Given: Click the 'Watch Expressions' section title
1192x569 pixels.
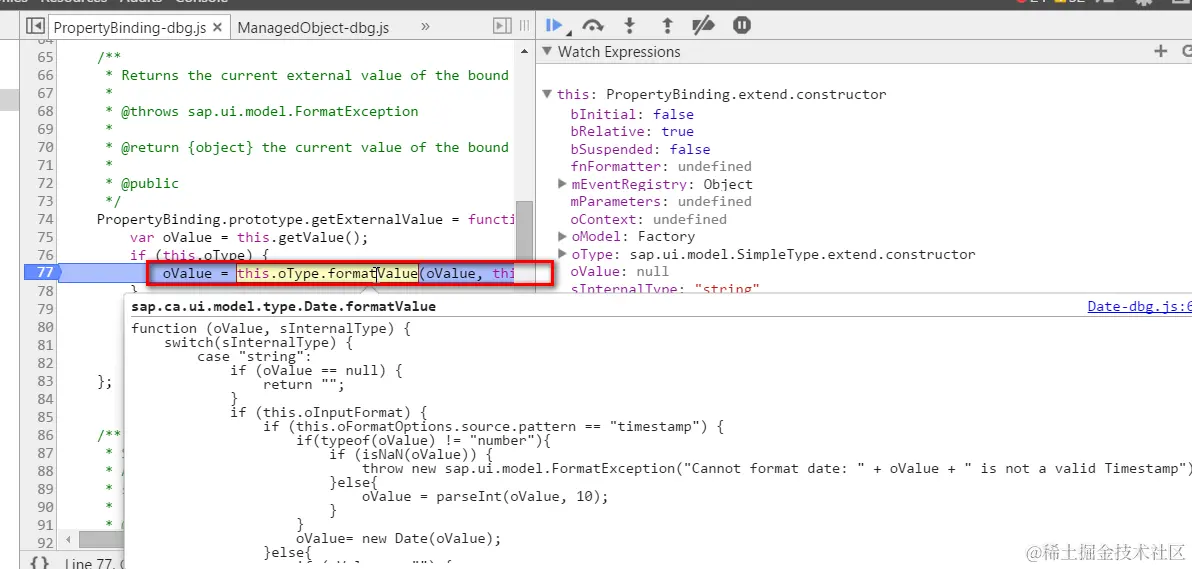Looking at the screenshot, I should point(619,52).
